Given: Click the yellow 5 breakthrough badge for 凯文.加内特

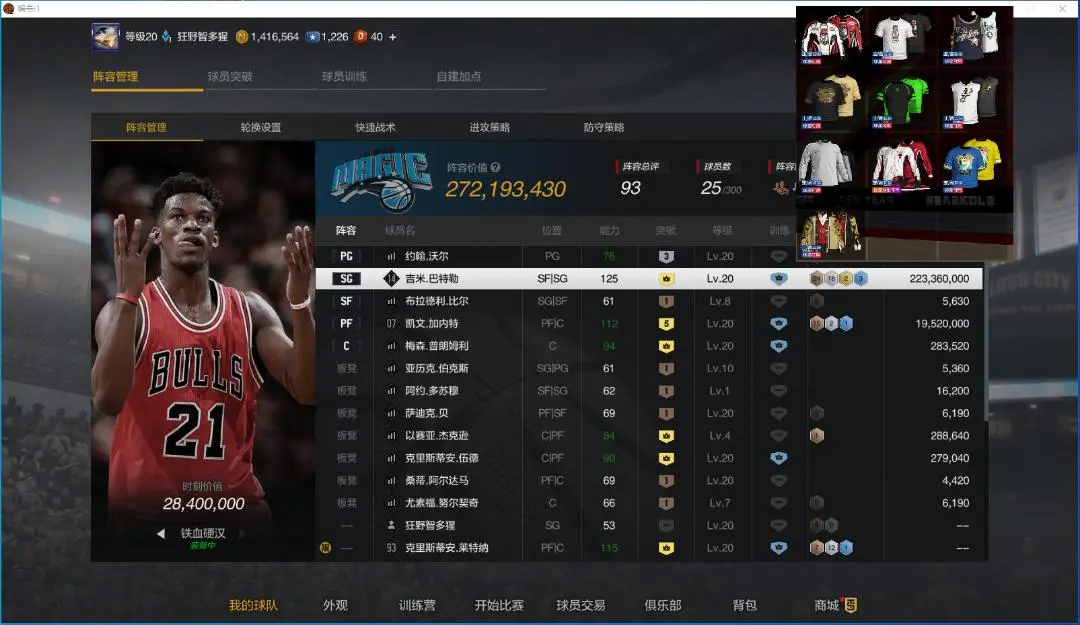Looking at the screenshot, I should [666, 324].
